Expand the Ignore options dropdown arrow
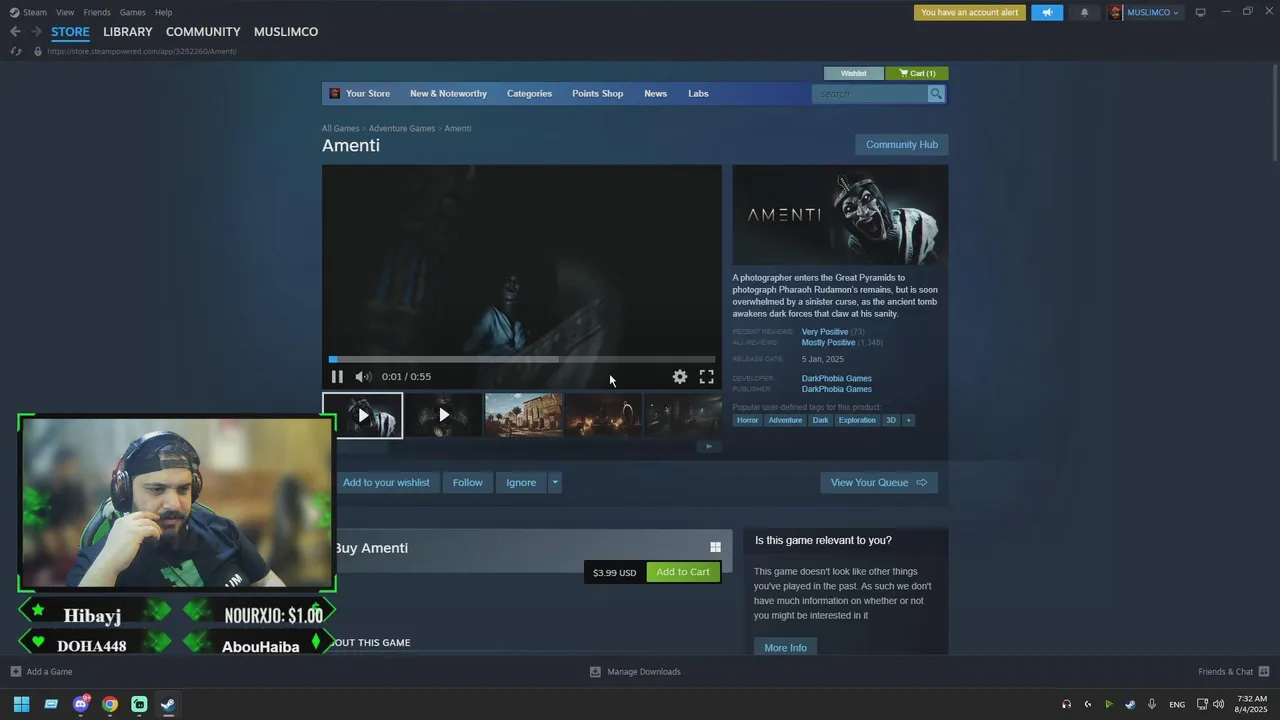The height and width of the screenshot is (720, 1280). [555, 483]
